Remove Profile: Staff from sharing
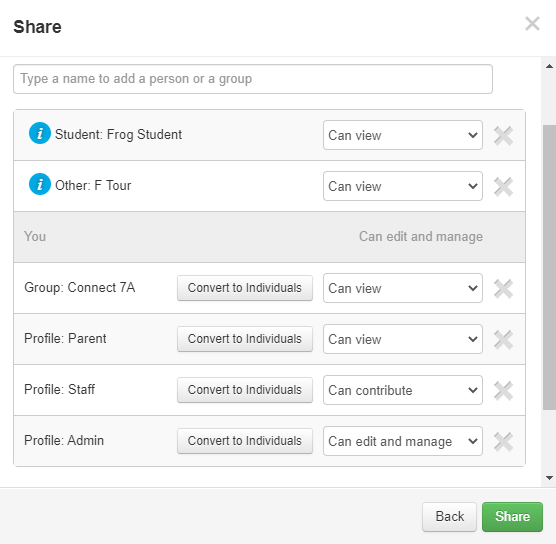The image size is (556, 544). point(503,391)
